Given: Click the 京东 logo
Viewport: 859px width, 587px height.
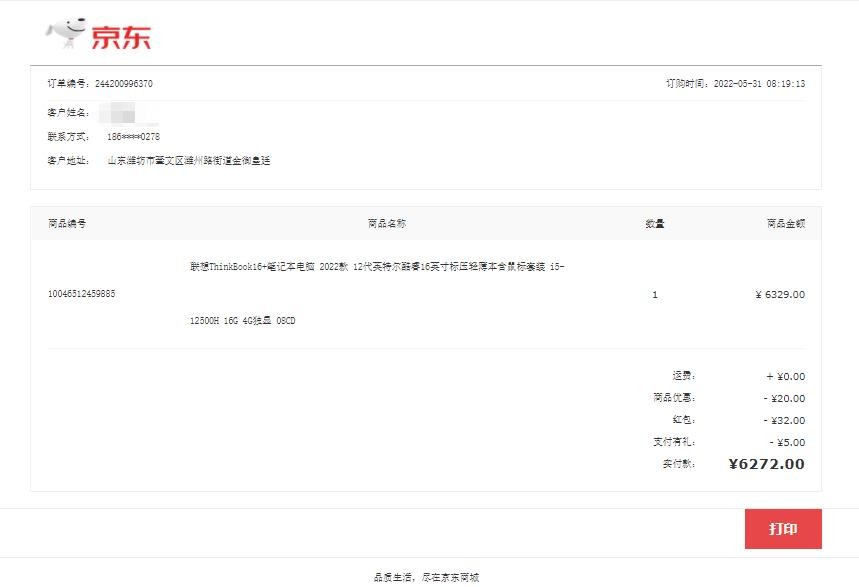Looking at the screenshot, I should [98, 35].
